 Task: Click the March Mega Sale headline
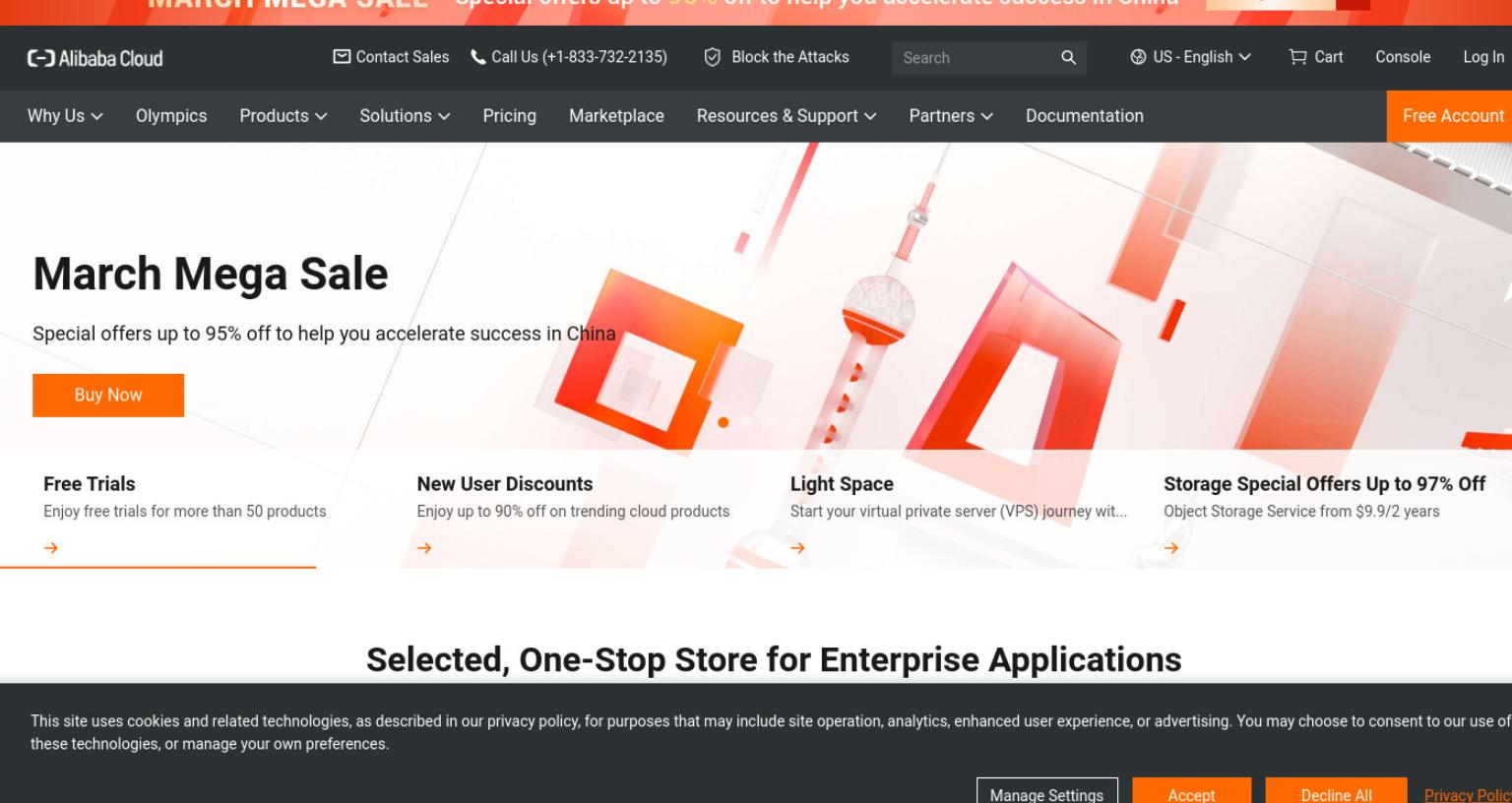click(211, 274)
